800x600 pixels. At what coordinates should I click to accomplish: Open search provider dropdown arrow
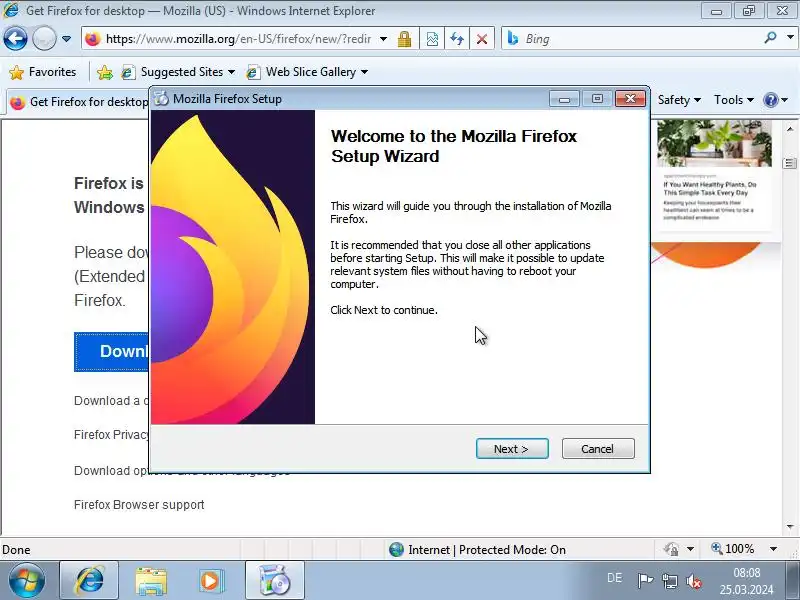pos(790,37)
